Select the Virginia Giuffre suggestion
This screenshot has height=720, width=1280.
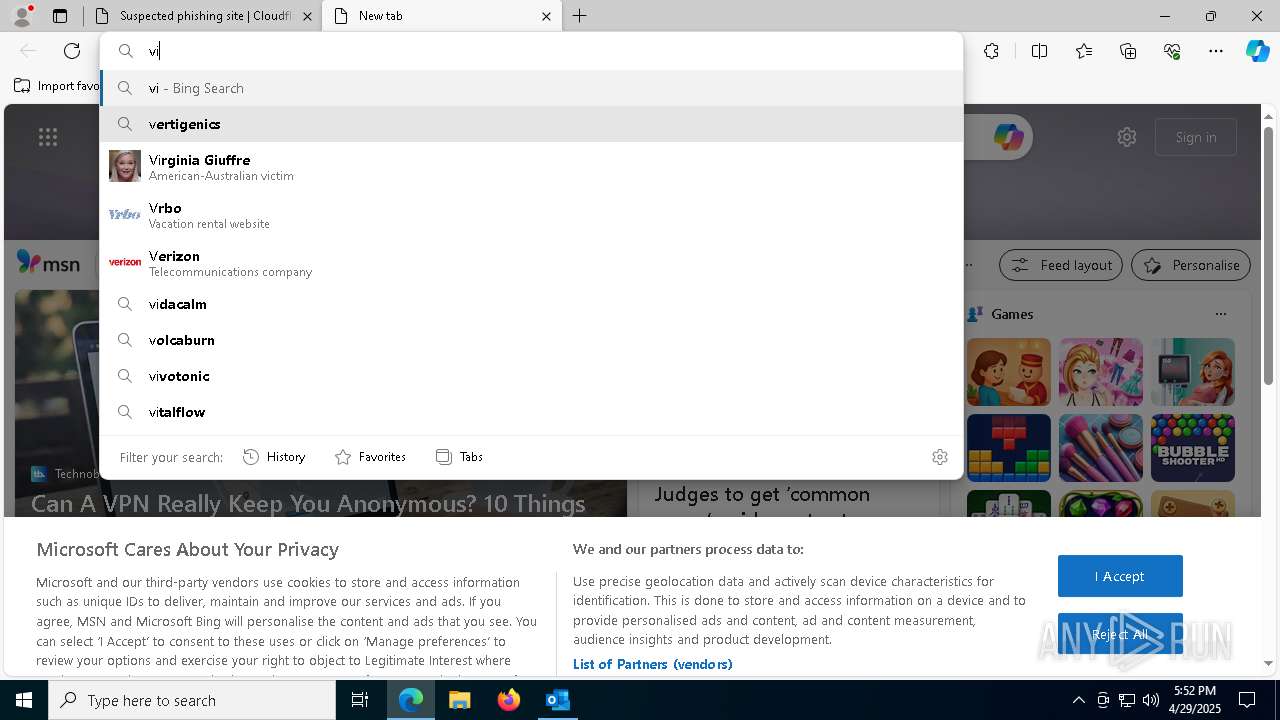(x=531, y=166)
